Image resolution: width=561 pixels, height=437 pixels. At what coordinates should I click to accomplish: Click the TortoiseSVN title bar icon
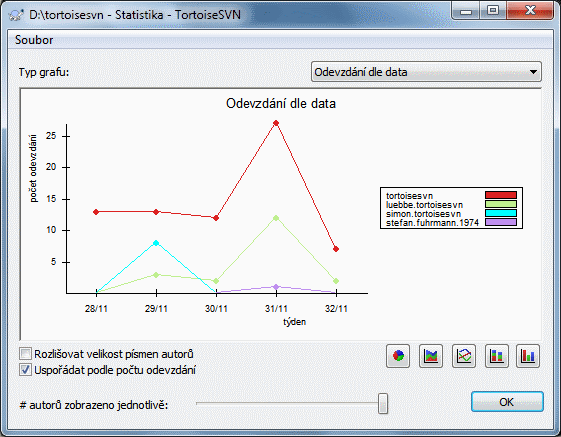(16, 15)
